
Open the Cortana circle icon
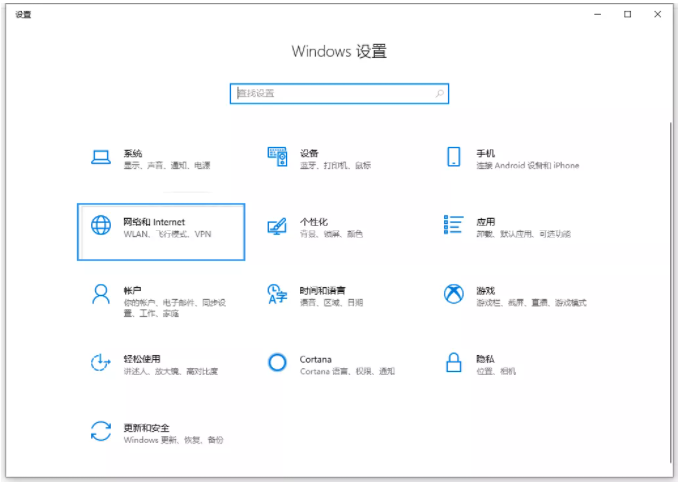coord(277,362)
